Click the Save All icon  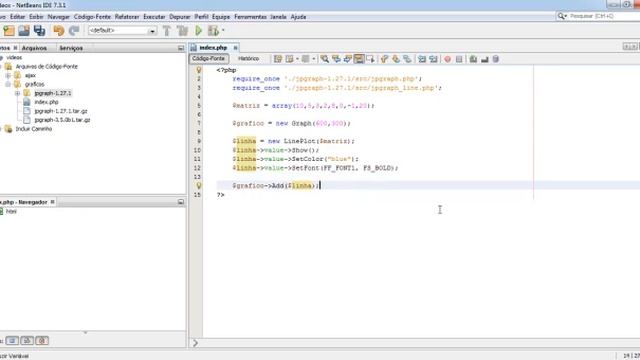pos(39,31)
